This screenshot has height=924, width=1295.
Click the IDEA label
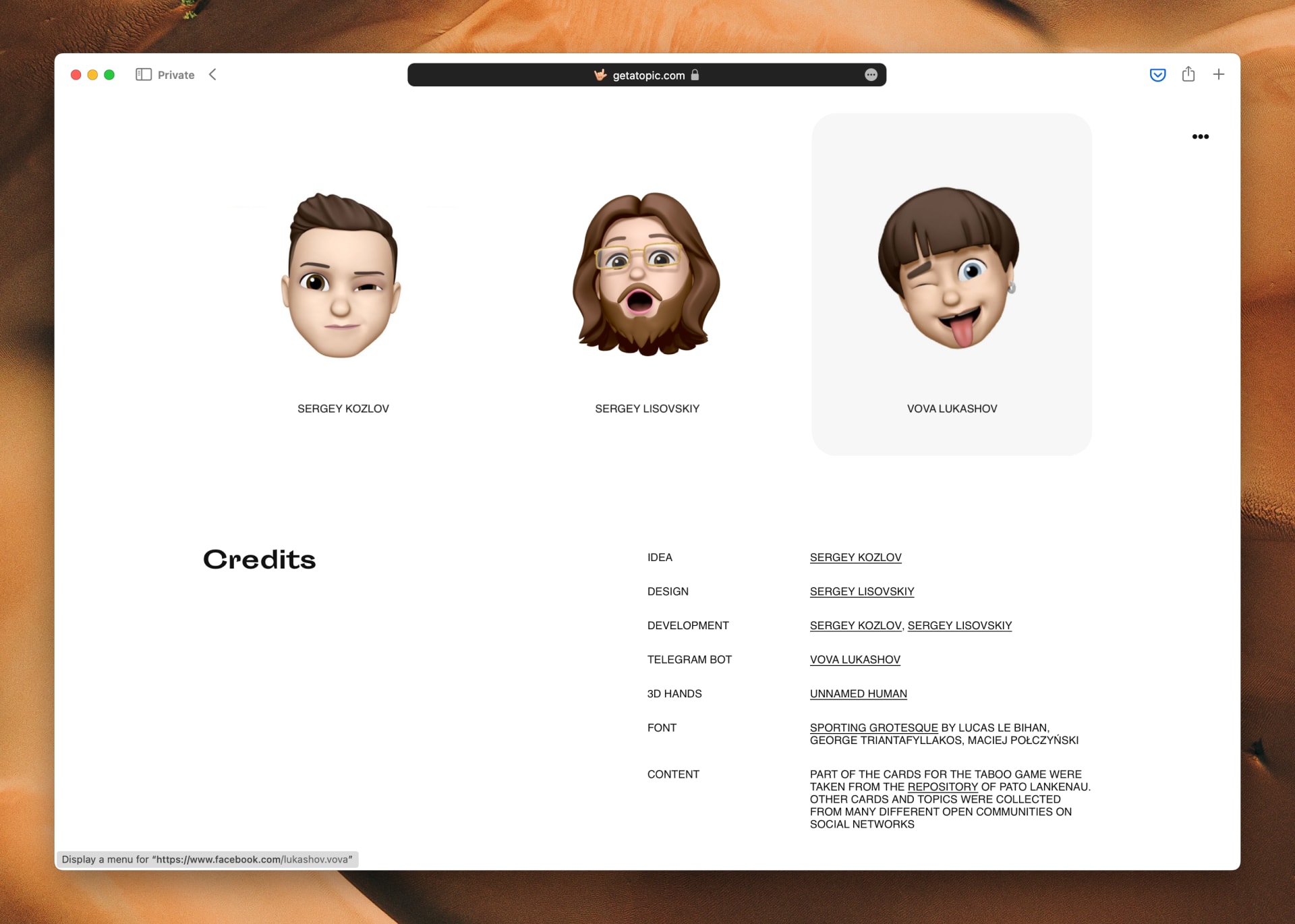(x=660, y=558)
